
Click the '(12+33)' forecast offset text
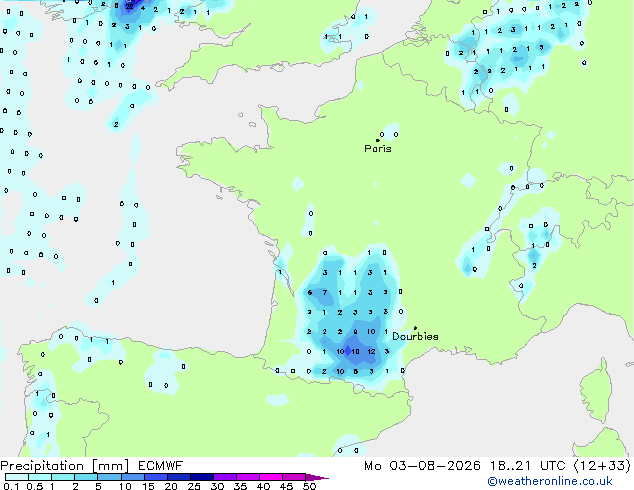pos(602,466)
